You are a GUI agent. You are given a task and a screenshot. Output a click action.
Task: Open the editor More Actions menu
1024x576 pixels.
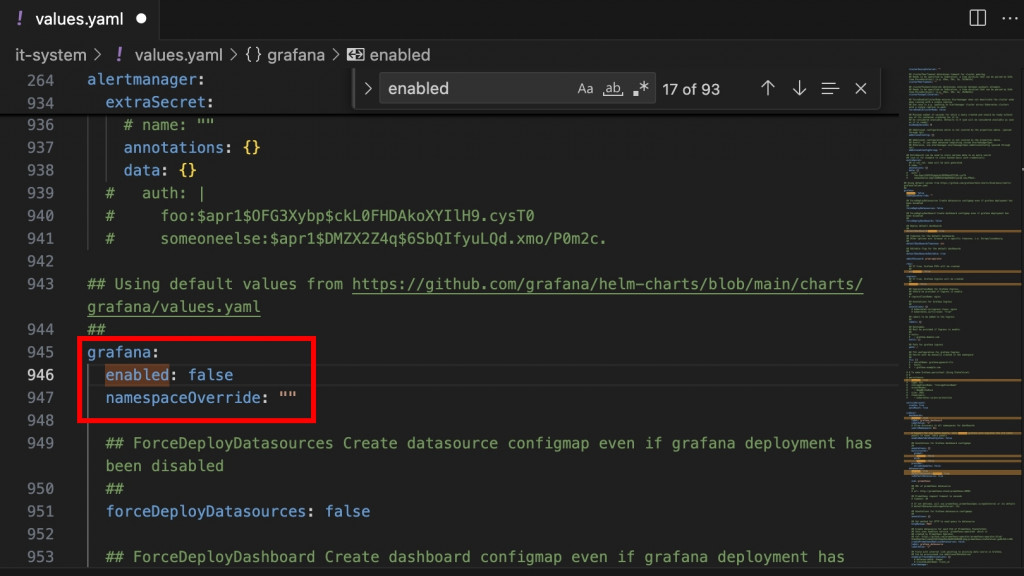point(1010,18)
